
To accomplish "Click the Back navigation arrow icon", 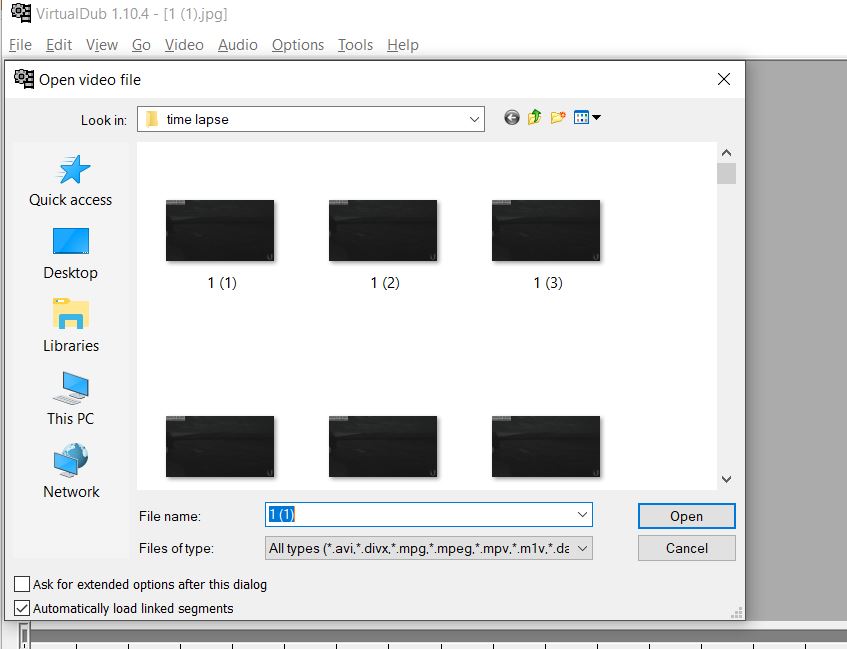I will [512, 117].
